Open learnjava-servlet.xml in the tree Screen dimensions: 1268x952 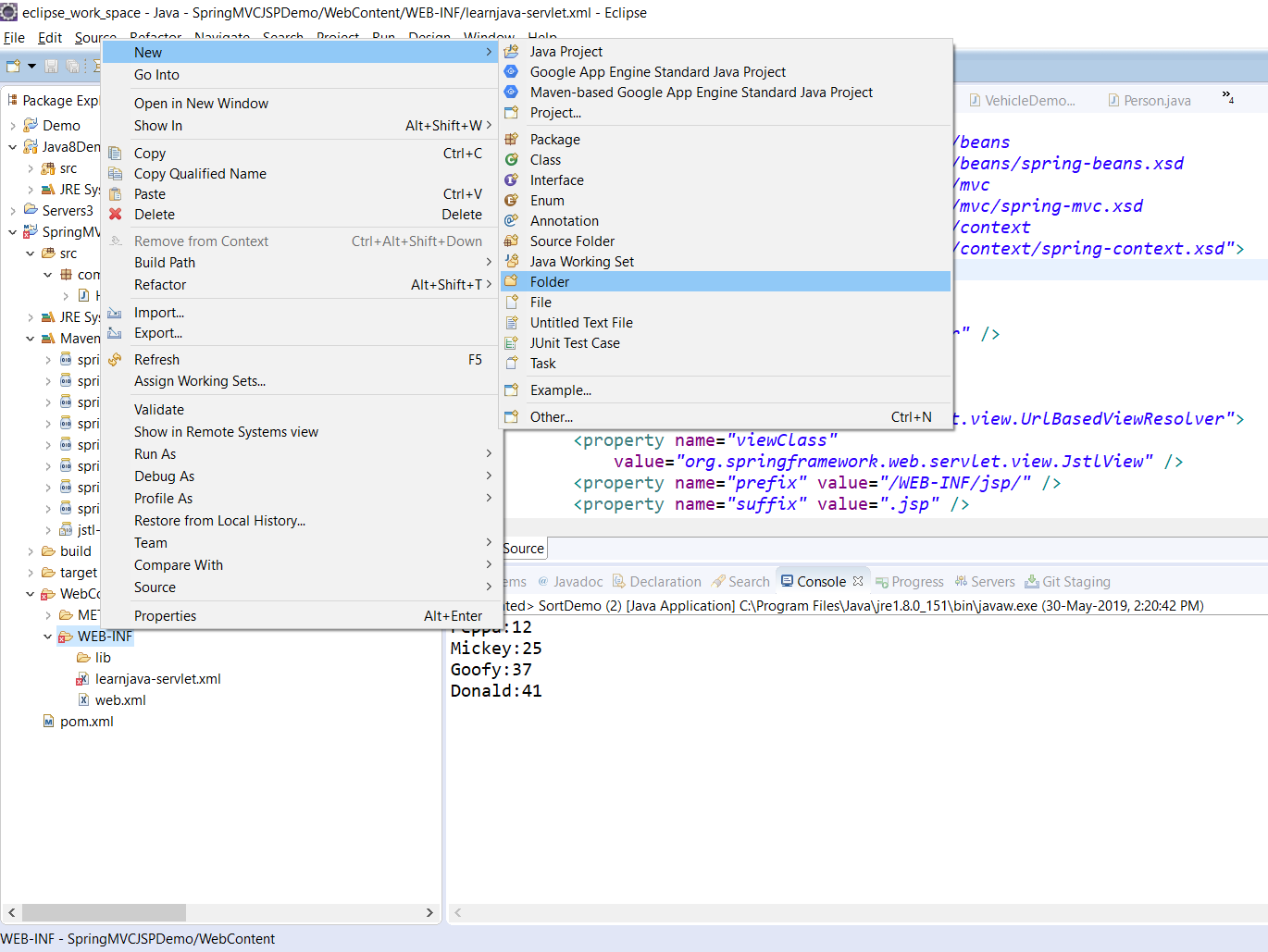click(157, 679)
